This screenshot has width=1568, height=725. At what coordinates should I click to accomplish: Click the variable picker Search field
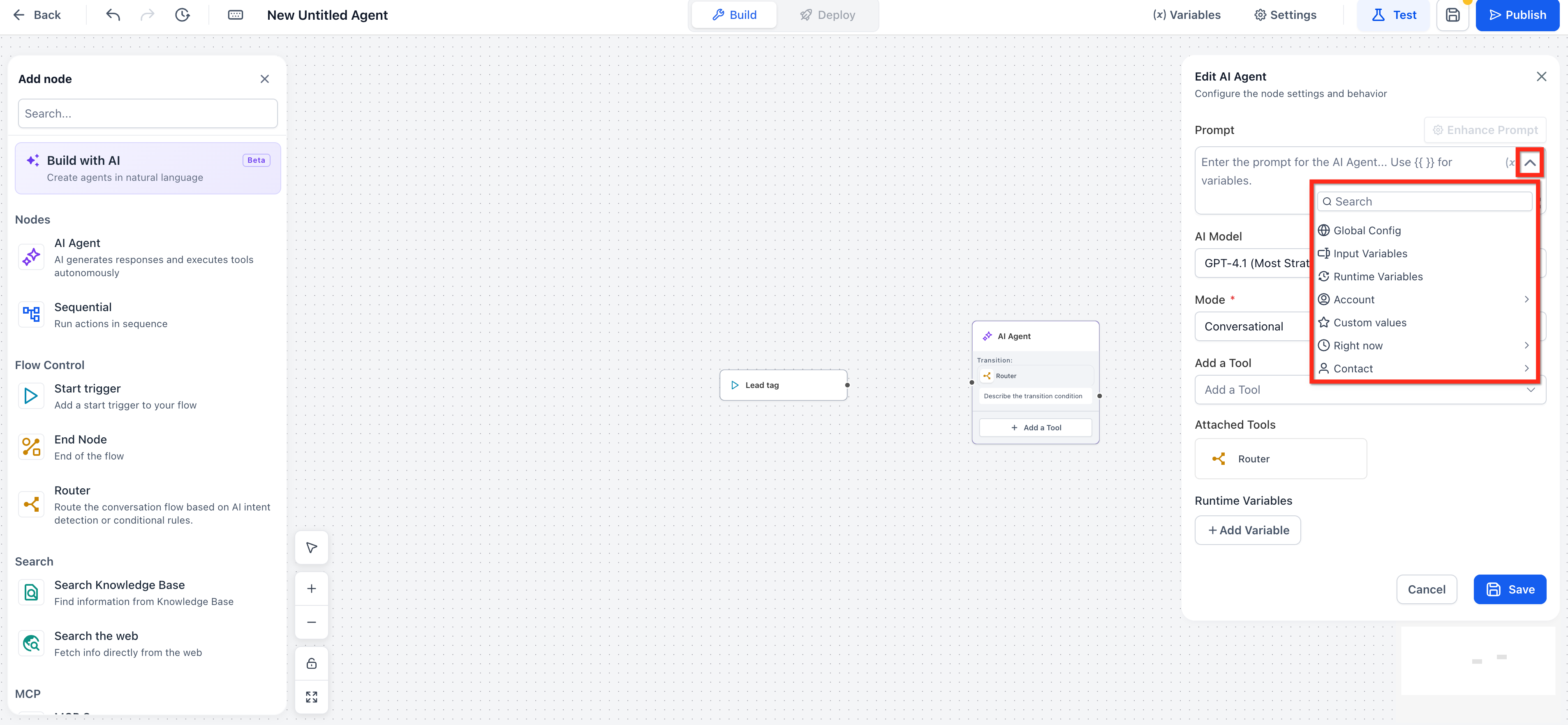[x=1425, y=201]
